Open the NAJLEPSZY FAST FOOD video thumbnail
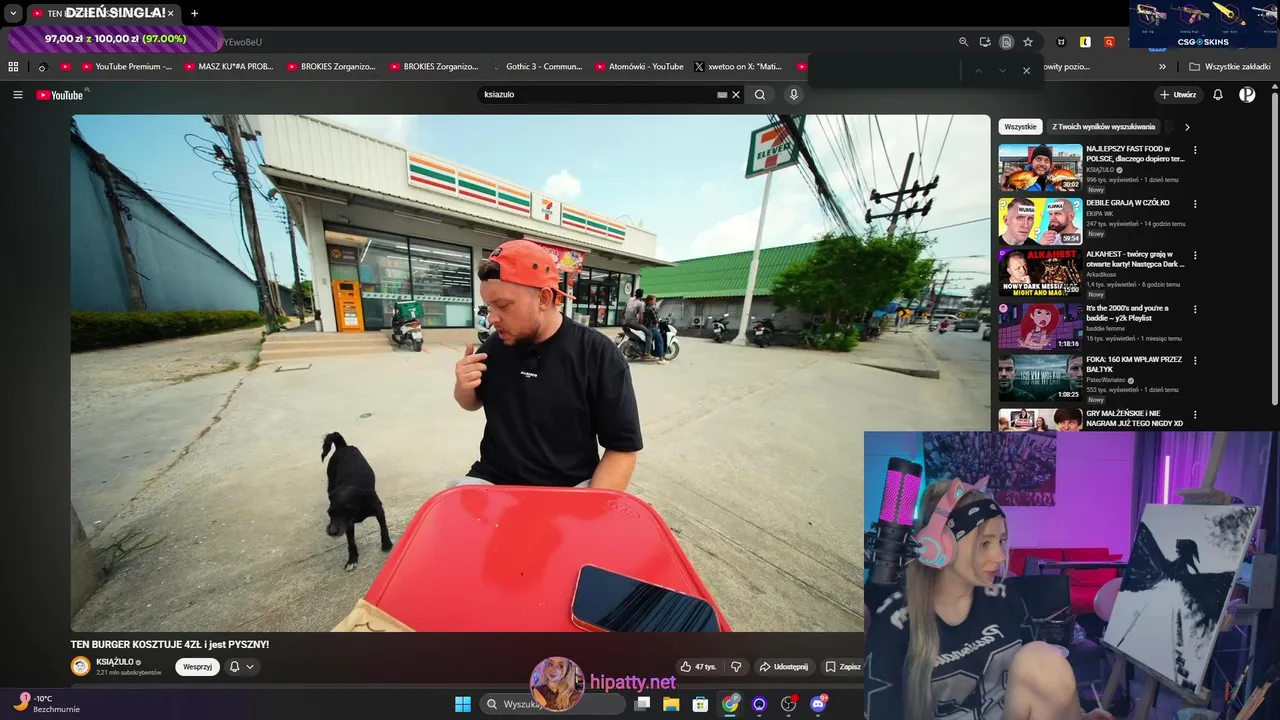Viewport: 1280px width, 720px height. pyautogui.click(x=1040, y=168)
